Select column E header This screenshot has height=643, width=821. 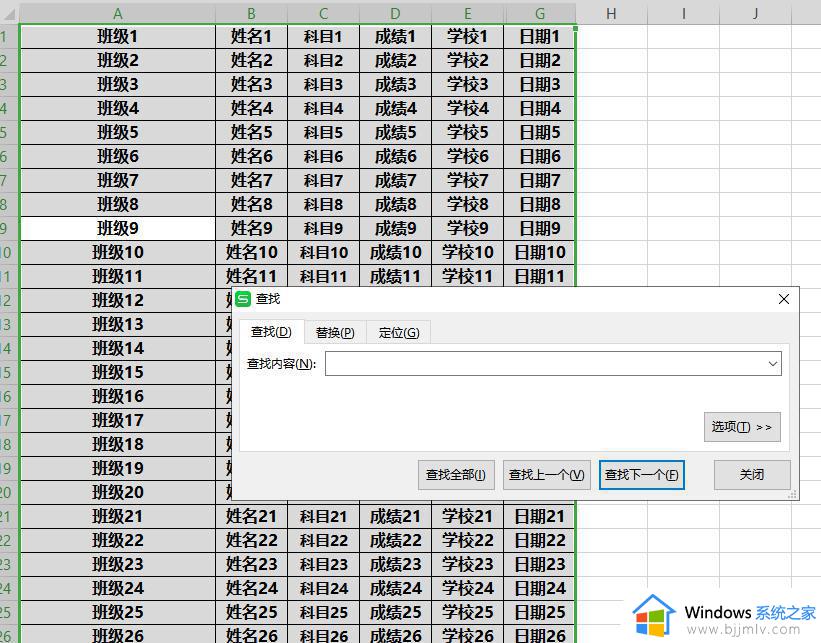click(x=468, y=14)
